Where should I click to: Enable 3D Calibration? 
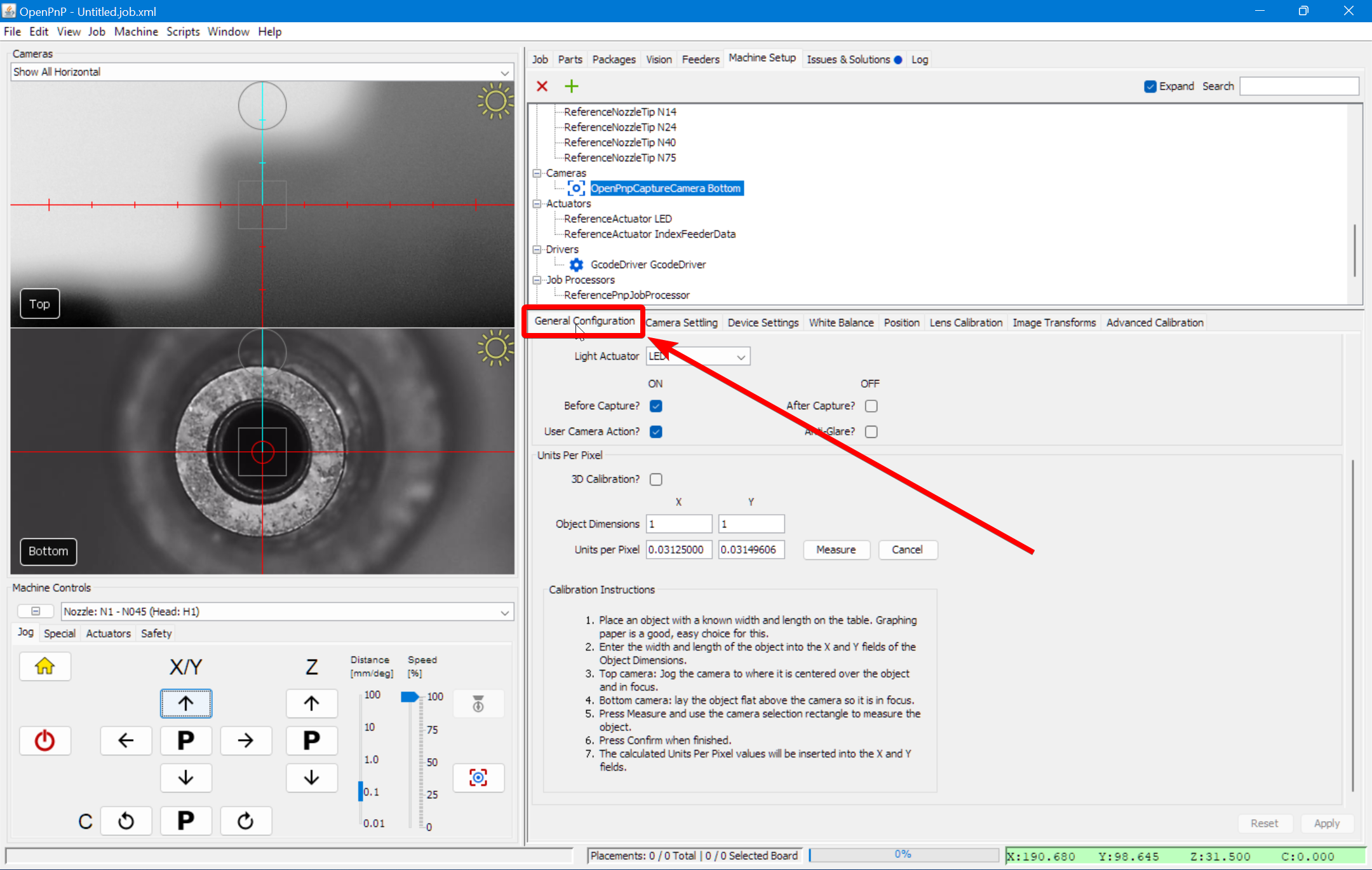coord(656,479)
